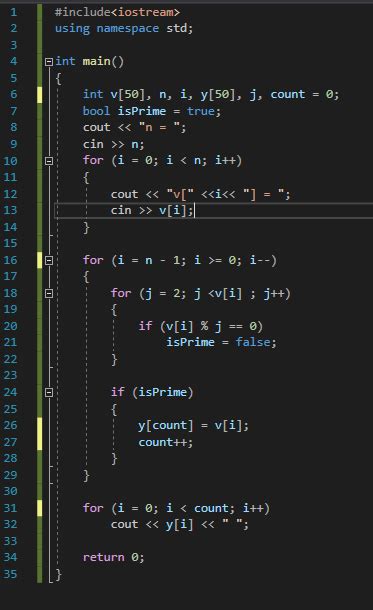The image size is (373, 610).
Task: Click on 'cout << y[i] << " ";' line
Action: point(180,525)
